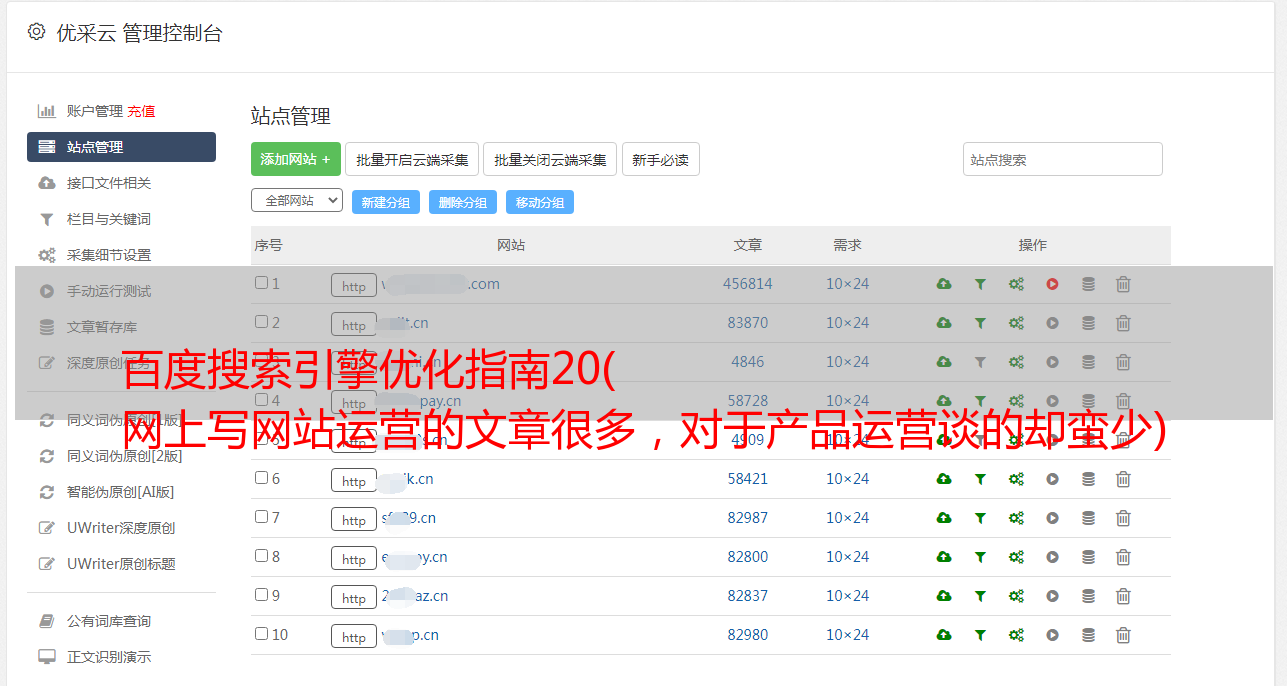Delete site in row 1 via trash icon

tap(1123, 284)
